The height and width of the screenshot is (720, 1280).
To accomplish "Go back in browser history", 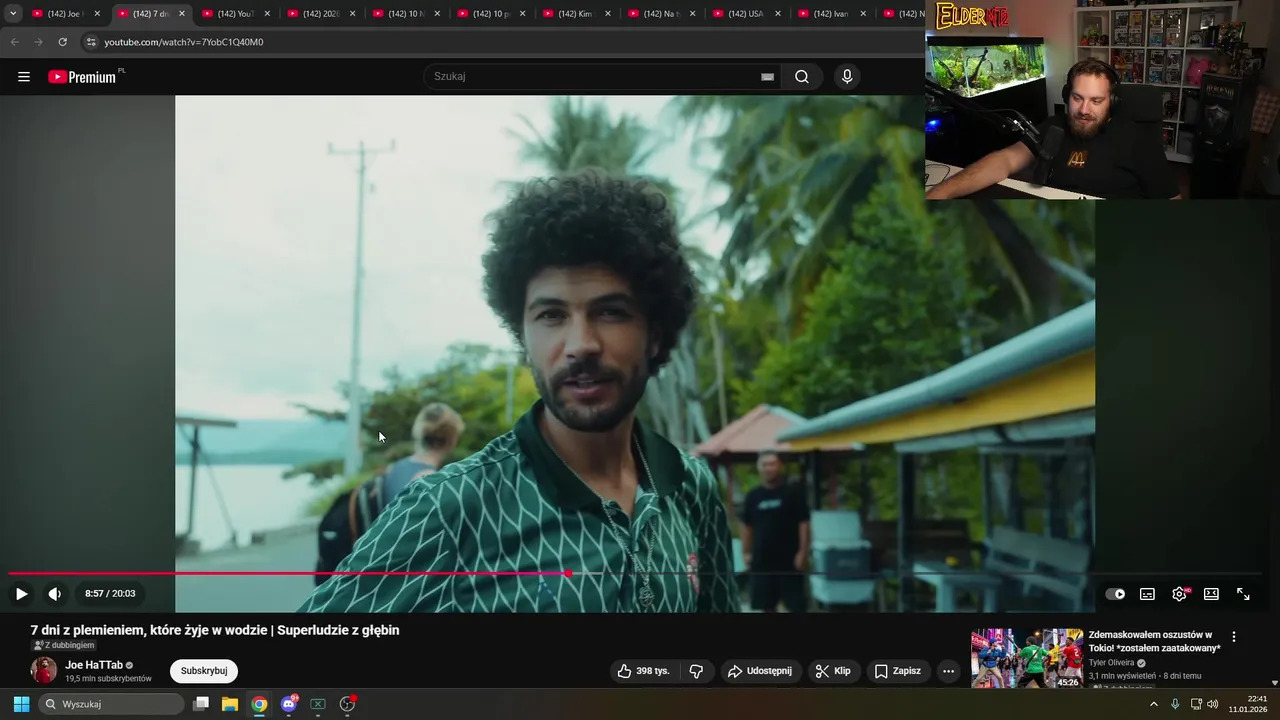I will (x=14, y=42).
